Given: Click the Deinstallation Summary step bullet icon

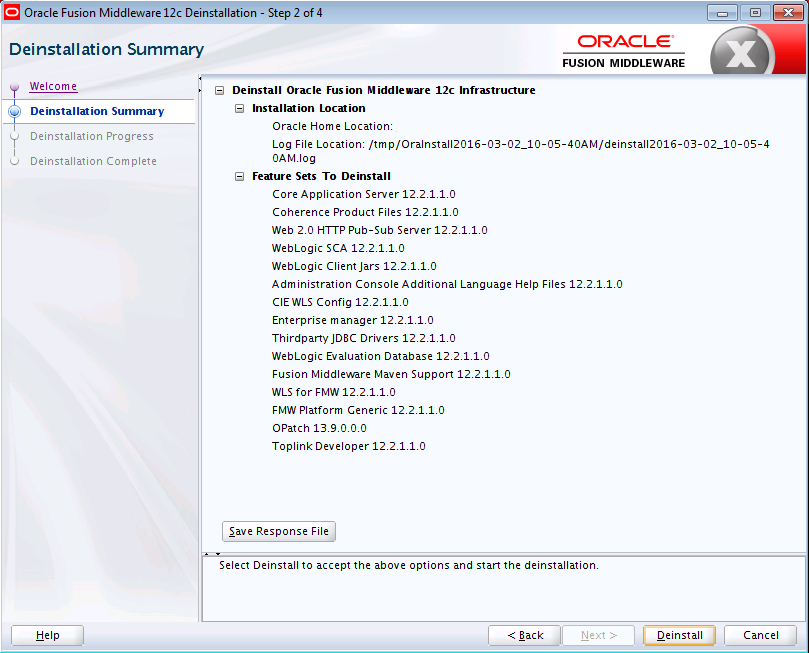Looking at the screenshot, I should (x=14, y=111).
